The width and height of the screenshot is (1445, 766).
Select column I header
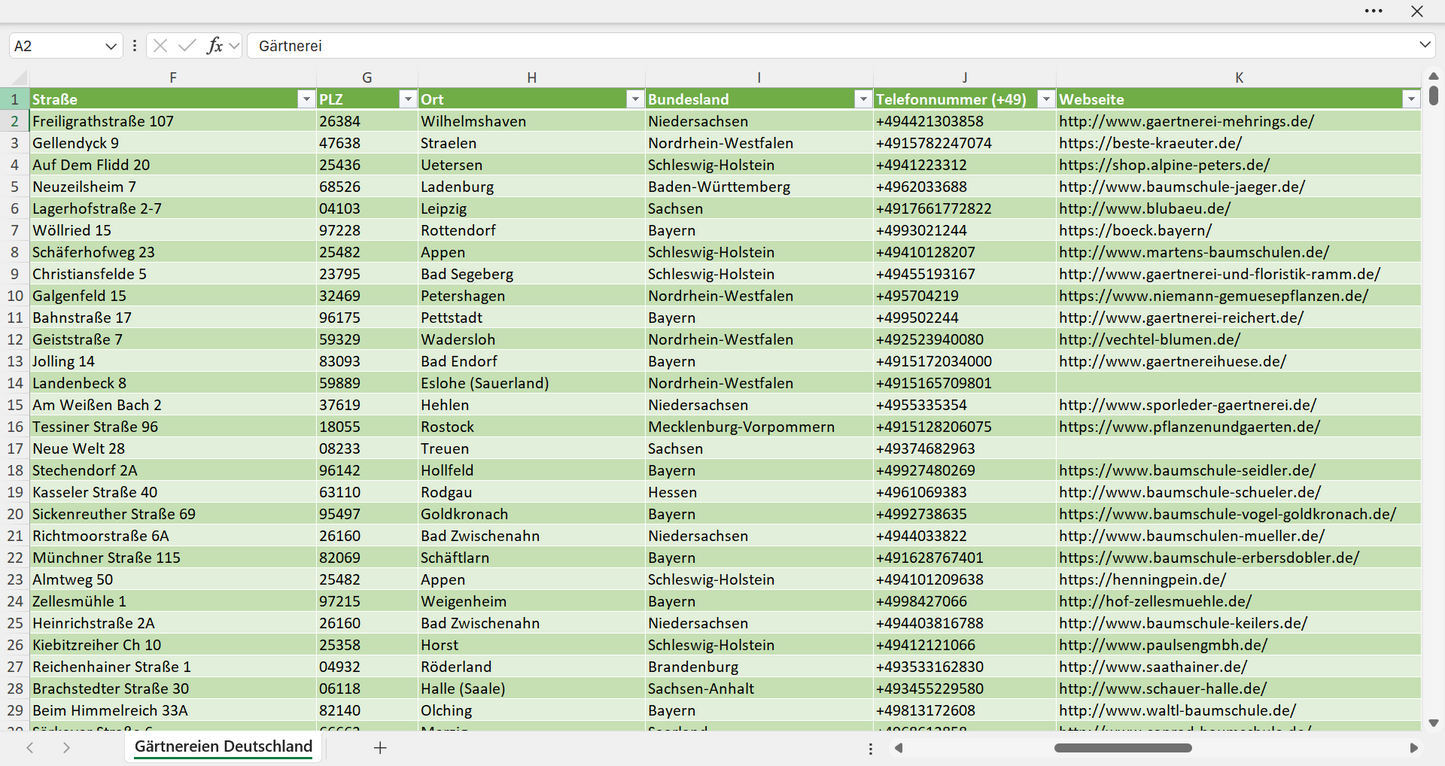pyautogui.click(x=759, y=77)
